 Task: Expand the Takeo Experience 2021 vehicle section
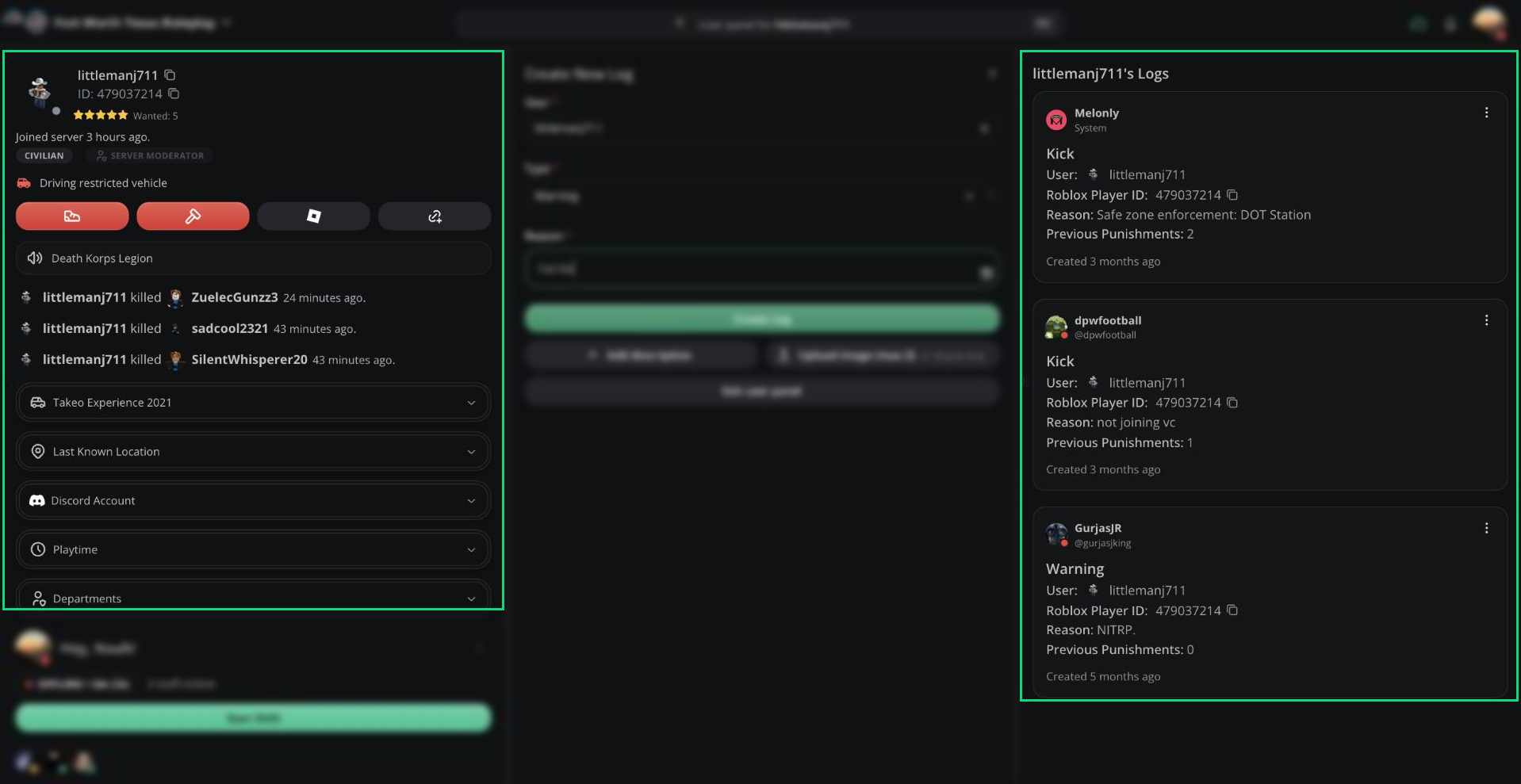(253, 402)
